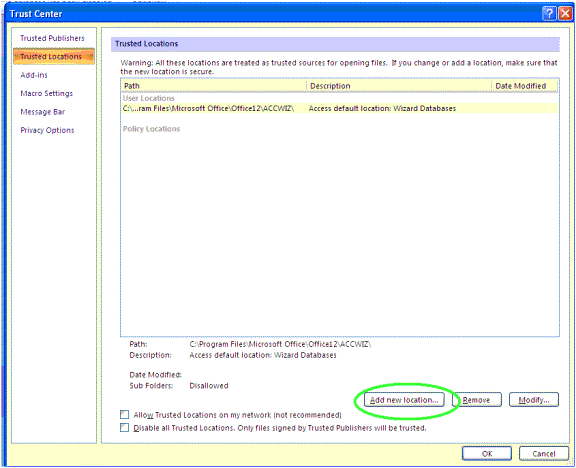The height and width of the screenshot is (468, 576).
Task: Click the Add new location button
Action: tap(404, 400)
